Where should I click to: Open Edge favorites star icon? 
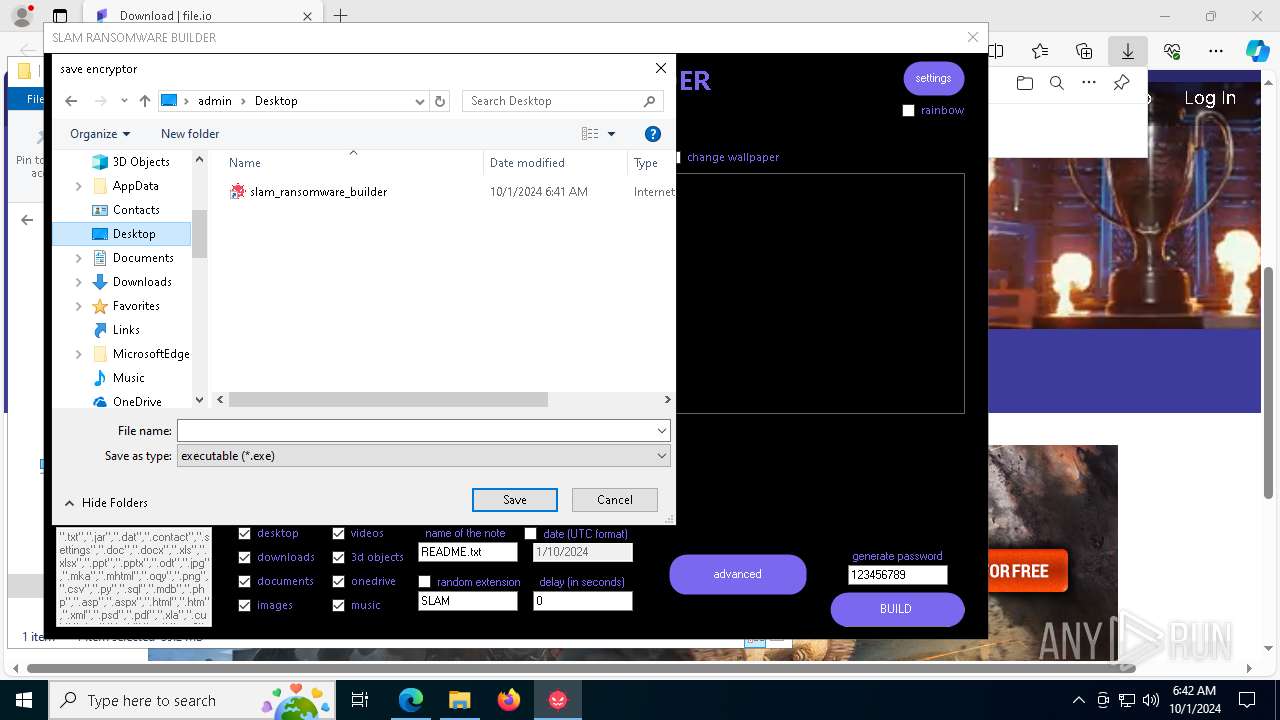pyautogui.click(x=1040, y=51)
